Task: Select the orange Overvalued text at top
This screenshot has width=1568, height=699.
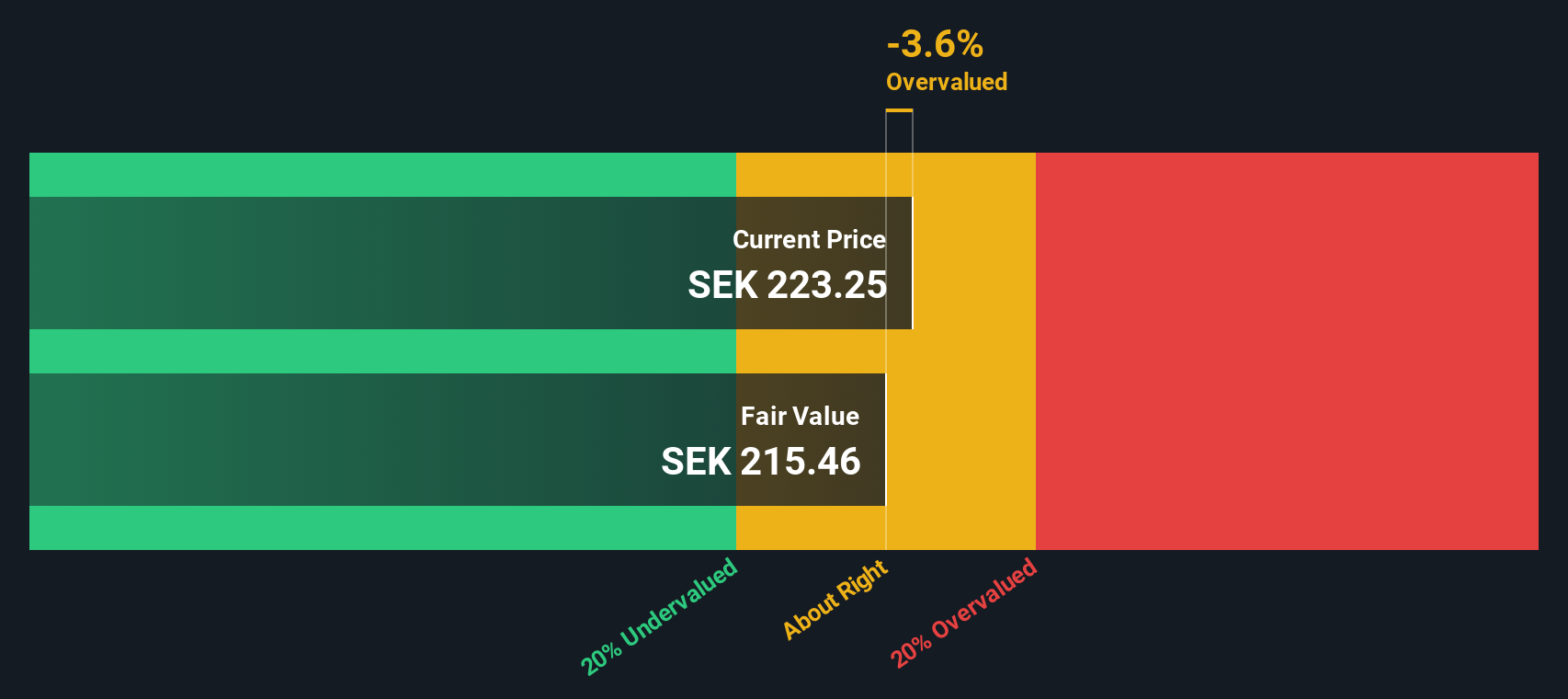Action: [x=946, y=82]
